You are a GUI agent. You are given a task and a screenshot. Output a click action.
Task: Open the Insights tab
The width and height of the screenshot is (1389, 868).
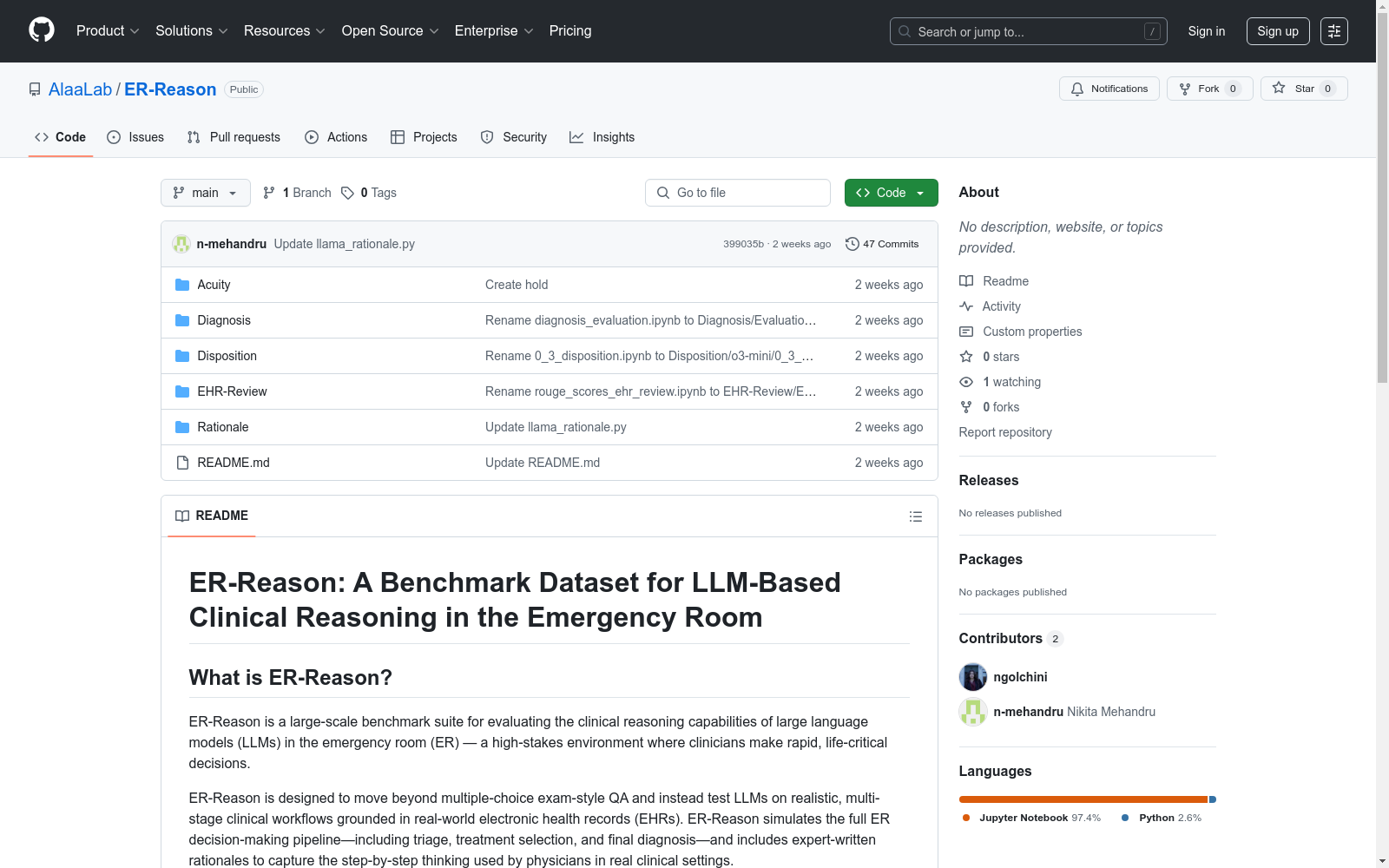(602, 137)
